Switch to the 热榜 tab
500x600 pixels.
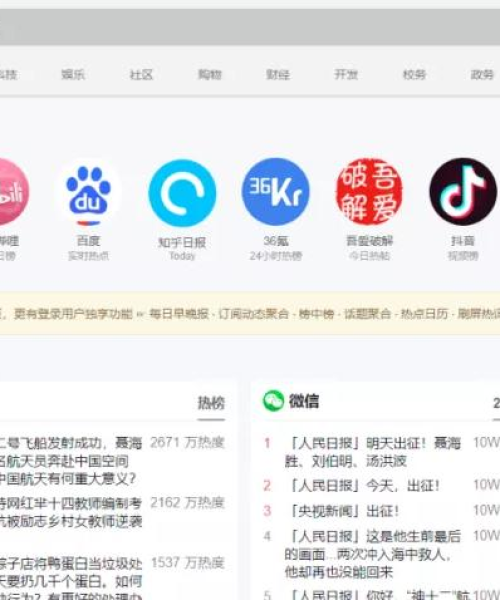[x=211, y=403]
